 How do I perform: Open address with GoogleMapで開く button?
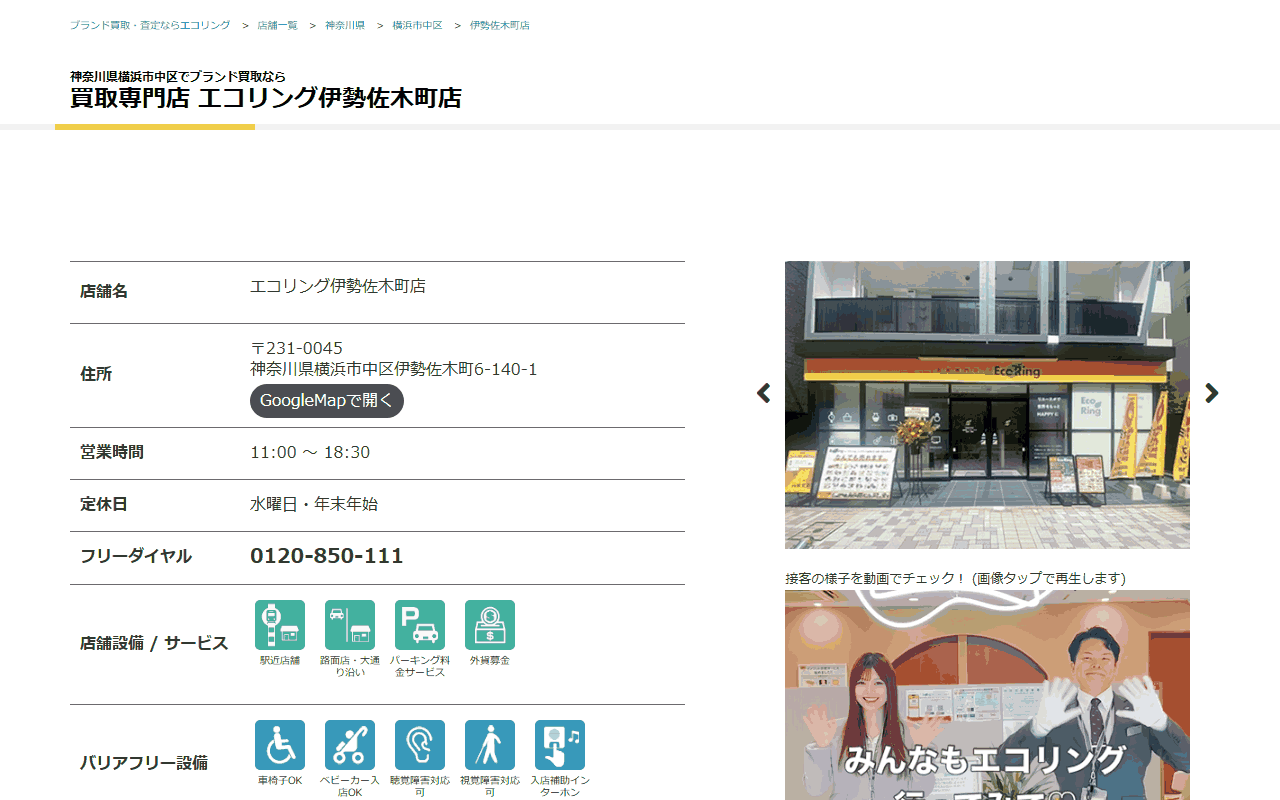pos(327,401)
